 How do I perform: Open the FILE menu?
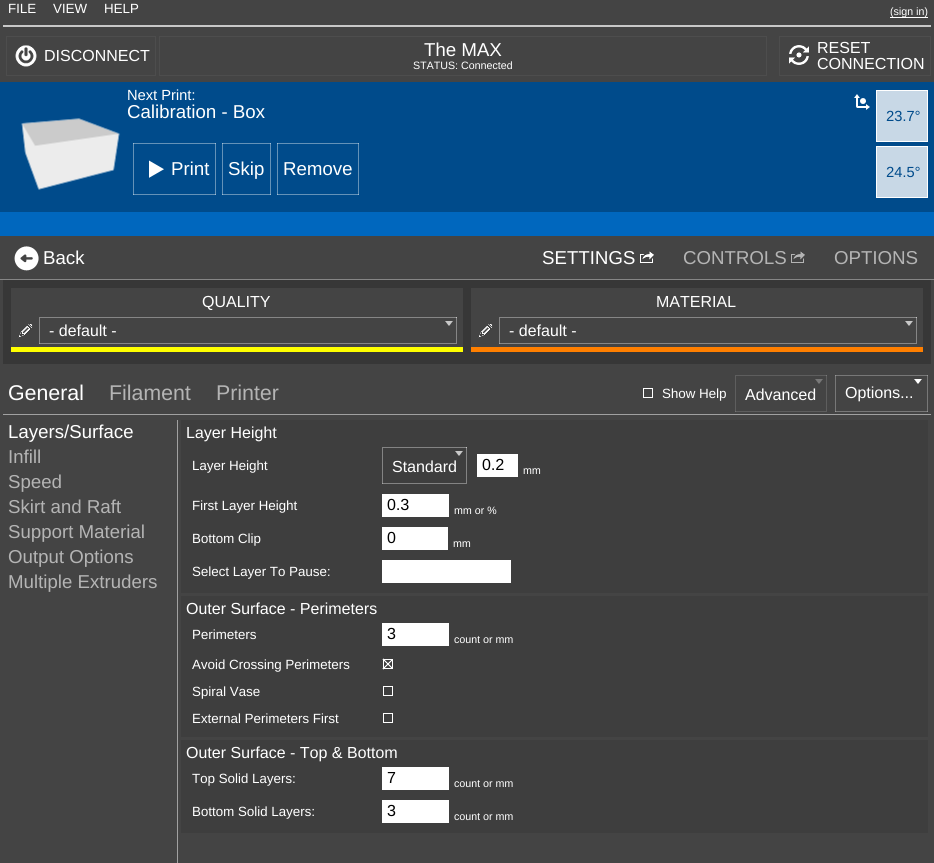coord(22,9)
